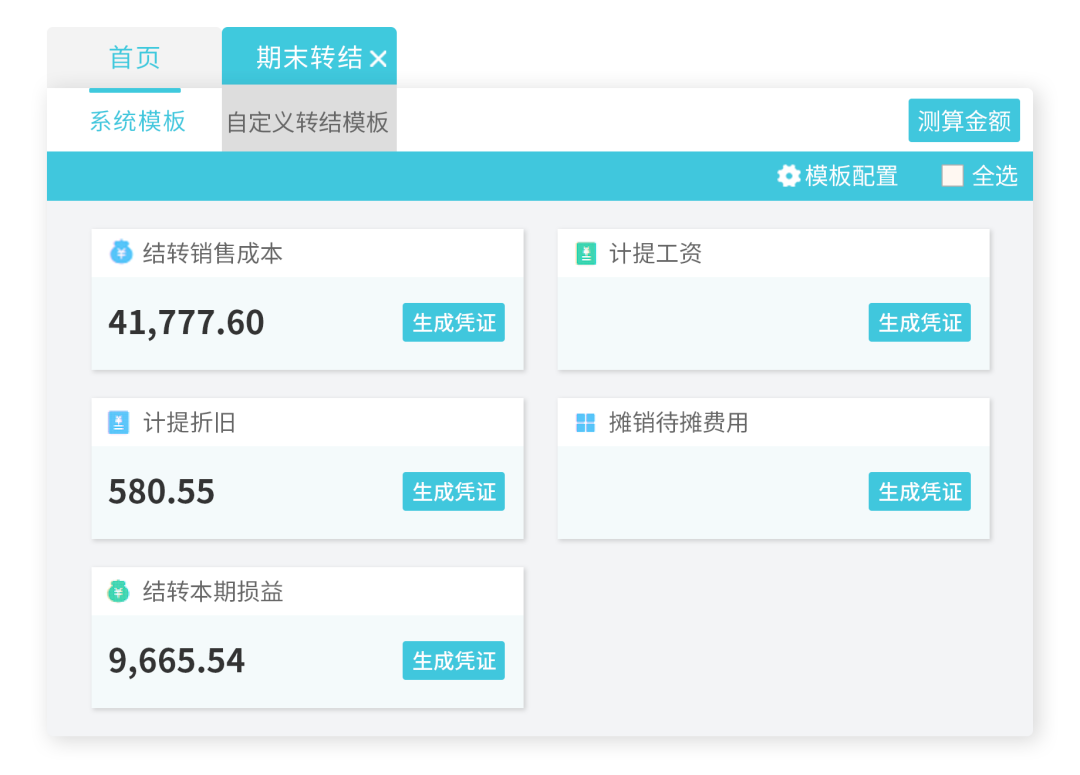1080x775 pixels.
Task: Click the green document icon for 计提工资
Action: tap(585, 254)
